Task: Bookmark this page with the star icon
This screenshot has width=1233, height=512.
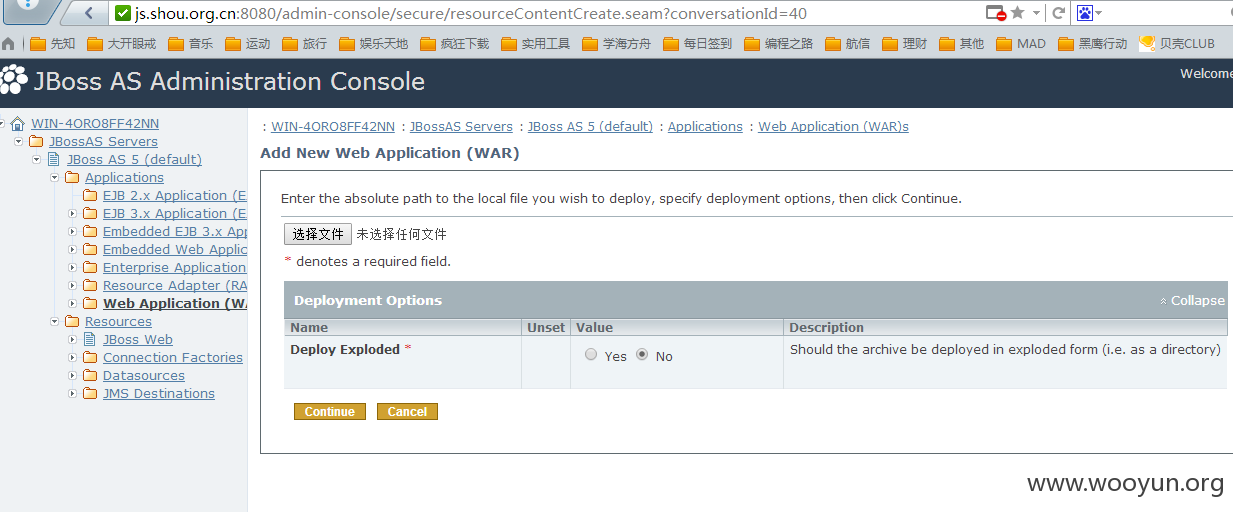Action: [1017, 13]
